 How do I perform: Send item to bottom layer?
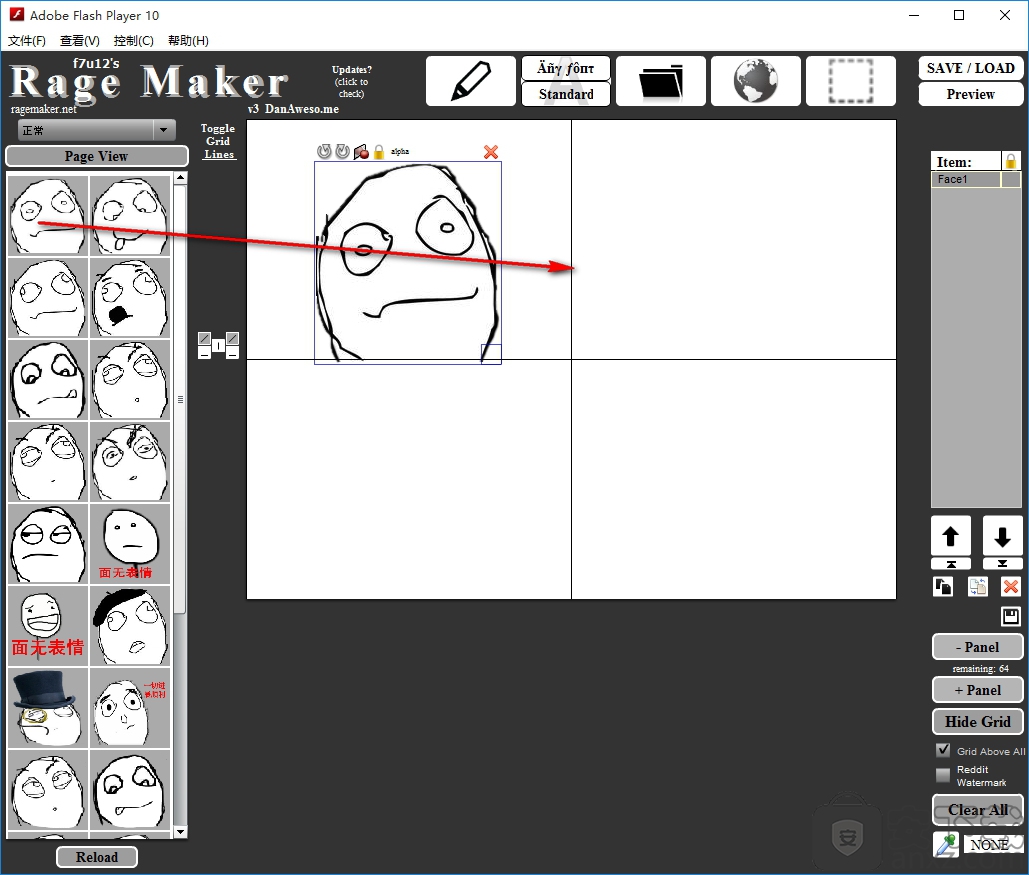click(x=1002, y=564)
